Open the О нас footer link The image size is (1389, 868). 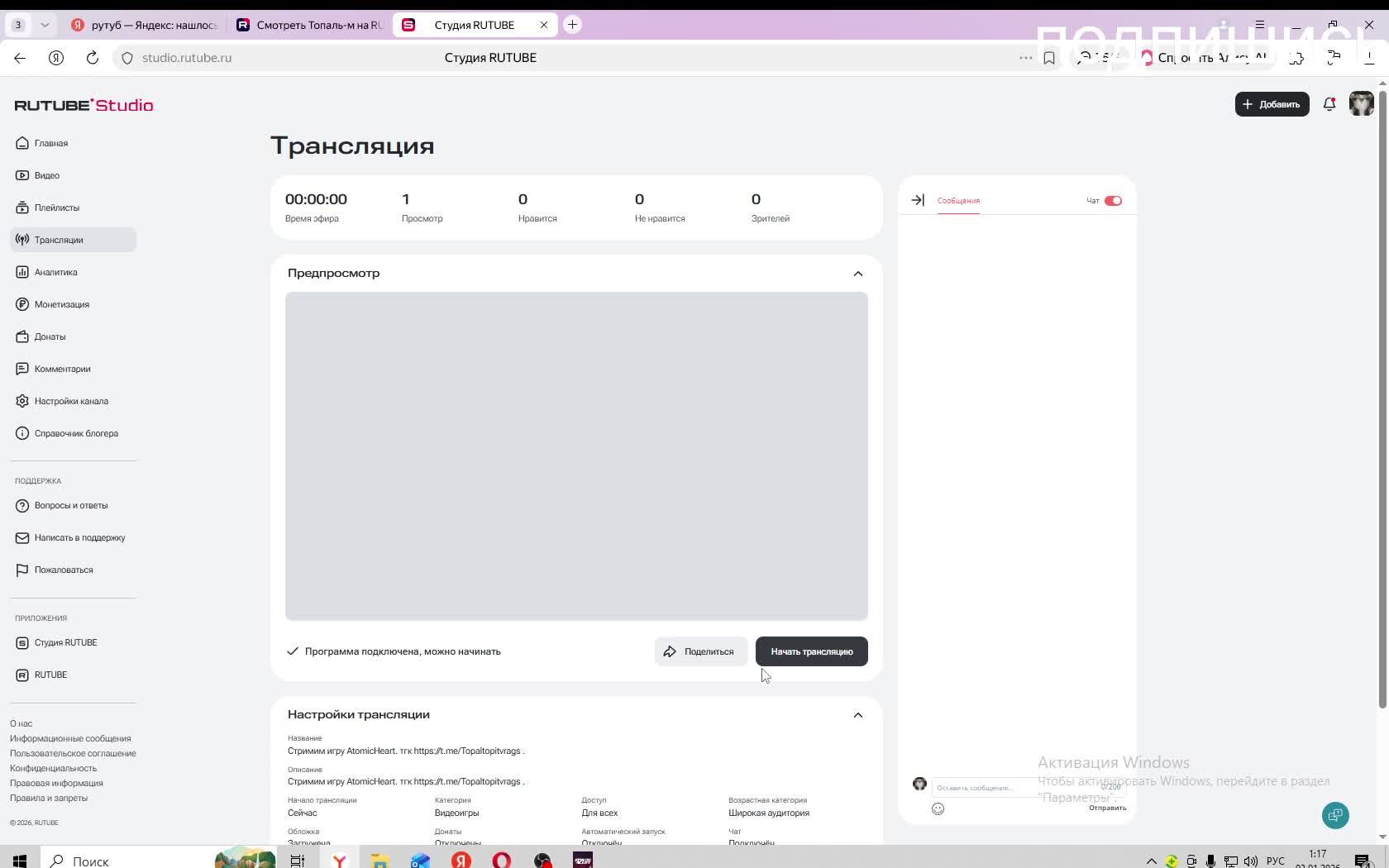click(x=21, y=723)
